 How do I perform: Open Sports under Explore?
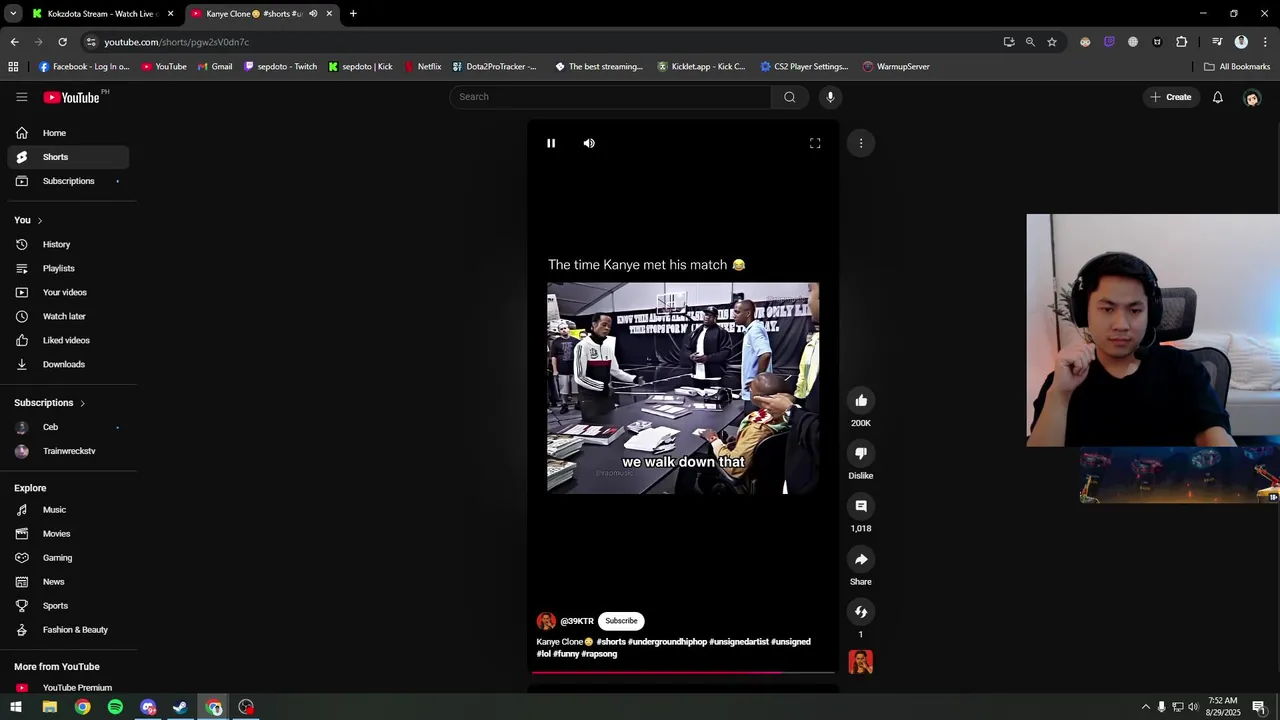click(68, 606)
